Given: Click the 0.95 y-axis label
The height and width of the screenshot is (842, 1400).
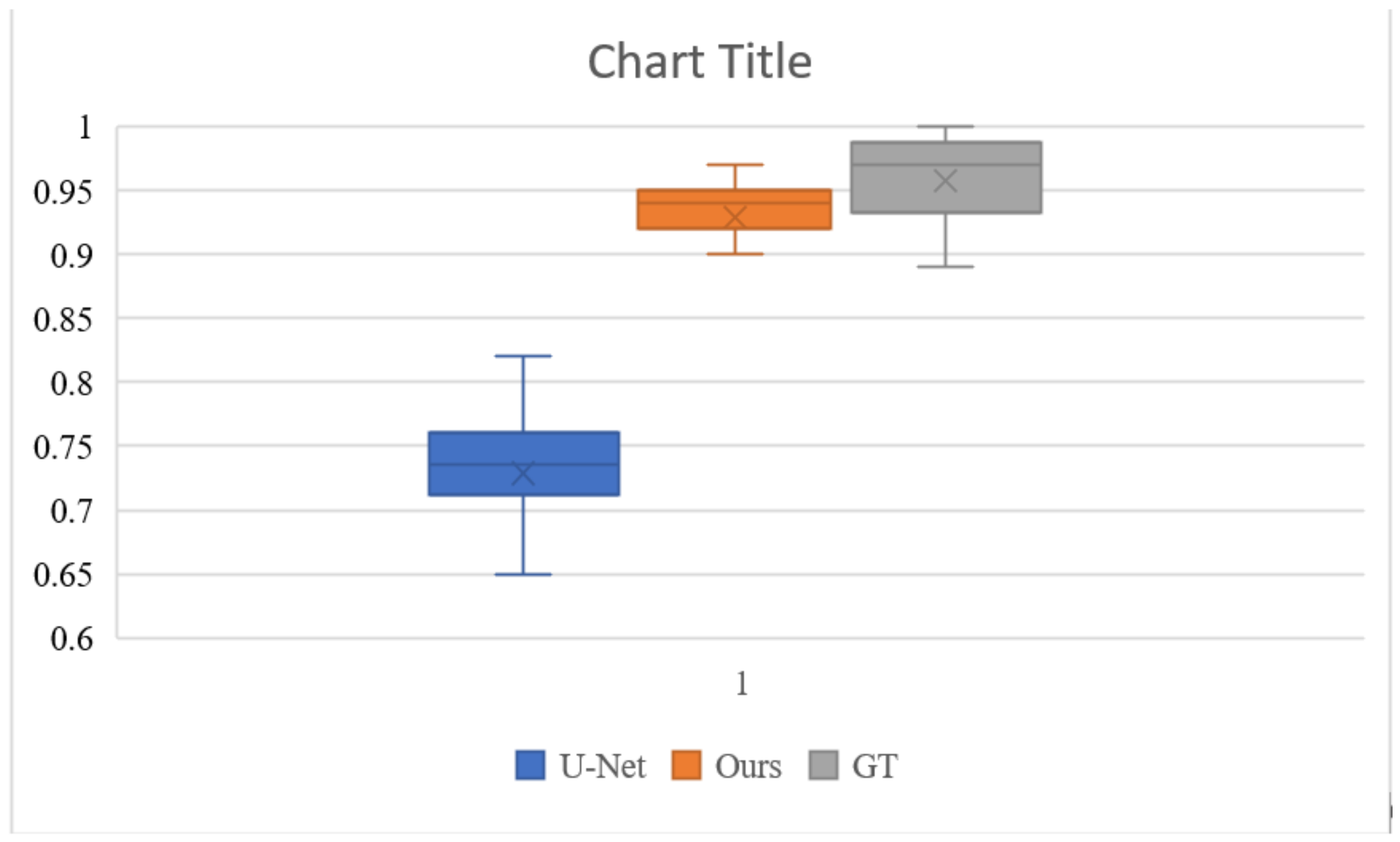Looking at the screenshot, I should [x=63, y=192].
